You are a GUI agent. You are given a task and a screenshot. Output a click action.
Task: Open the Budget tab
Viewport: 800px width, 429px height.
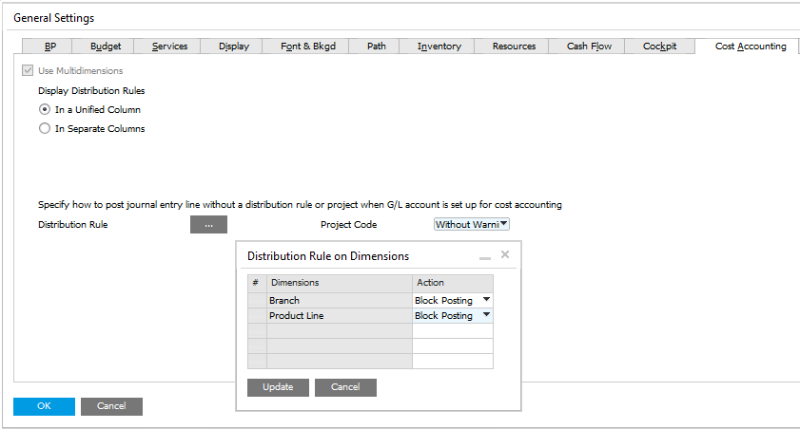(x=106, y=46)
